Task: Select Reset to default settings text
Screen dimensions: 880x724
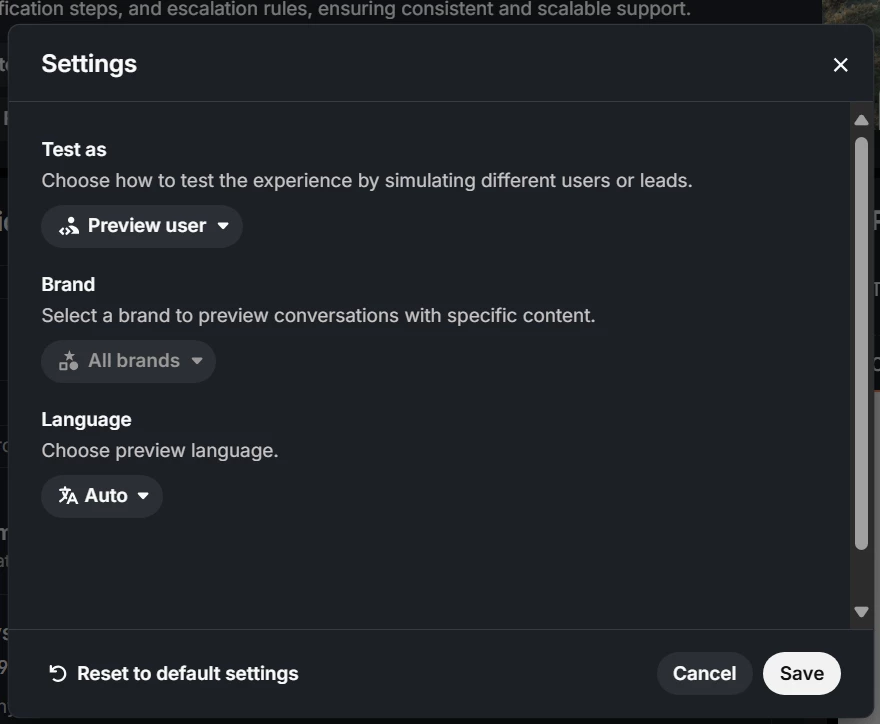Action: point(187,673)
